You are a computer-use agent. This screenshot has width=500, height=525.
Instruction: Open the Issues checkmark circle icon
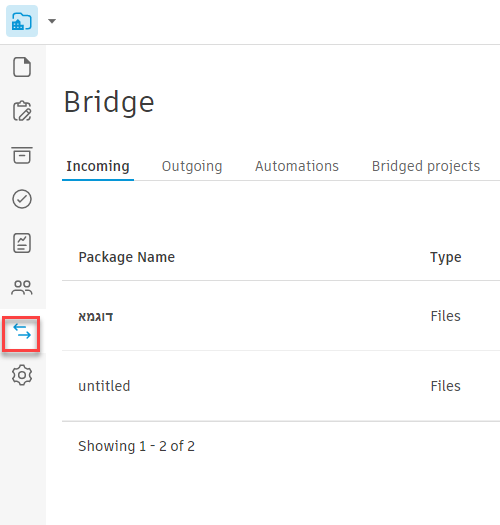pos(22,199)
